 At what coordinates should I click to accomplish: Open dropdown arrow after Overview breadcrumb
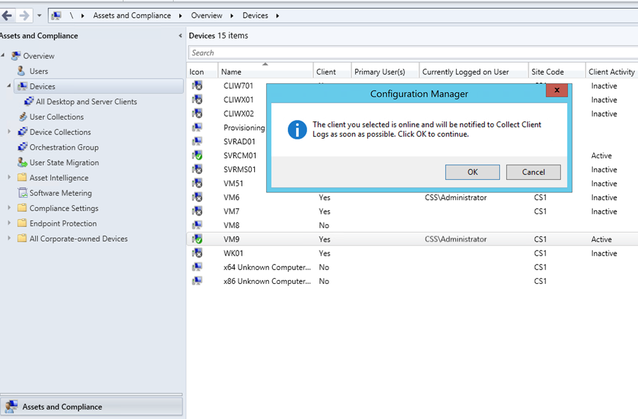point(232,15)
